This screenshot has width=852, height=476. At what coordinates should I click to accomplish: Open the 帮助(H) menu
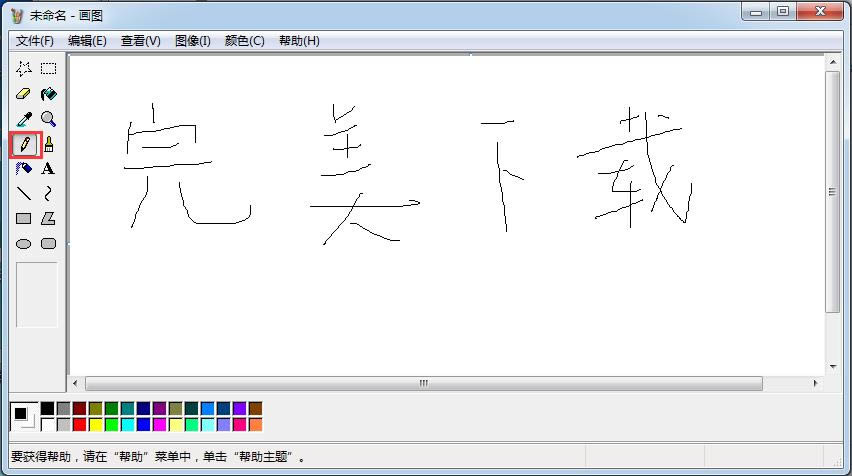point(299,41)
